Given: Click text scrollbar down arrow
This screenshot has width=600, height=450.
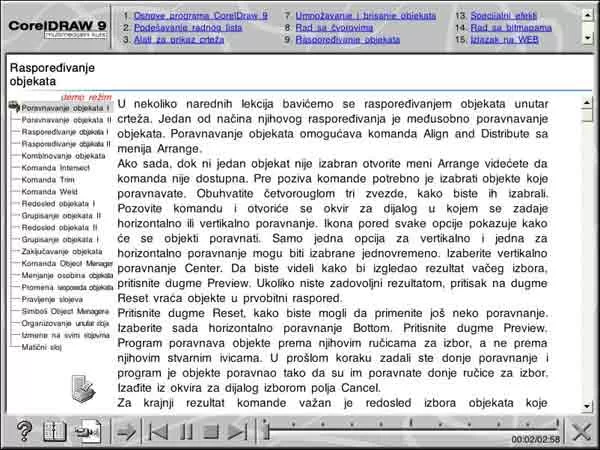Looking at the screenshot, I should 587,406.
